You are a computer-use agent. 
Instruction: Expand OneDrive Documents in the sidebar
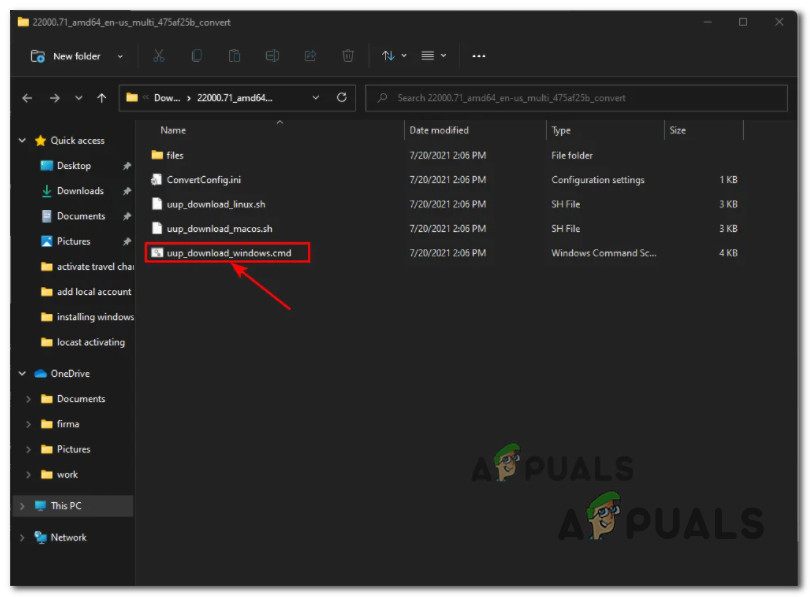click(x=30, y=398)
